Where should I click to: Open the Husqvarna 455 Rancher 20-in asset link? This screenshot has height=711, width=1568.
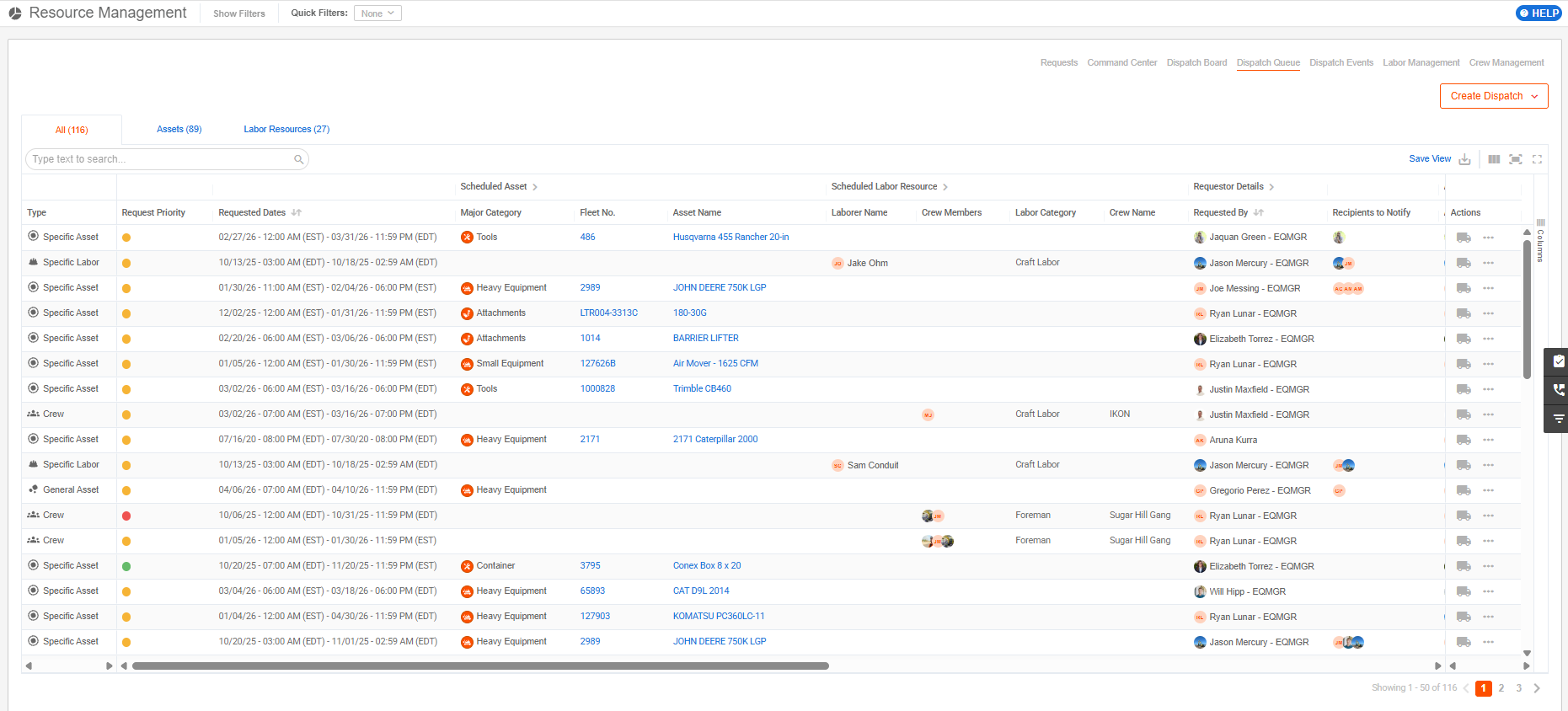click(730, 238)
